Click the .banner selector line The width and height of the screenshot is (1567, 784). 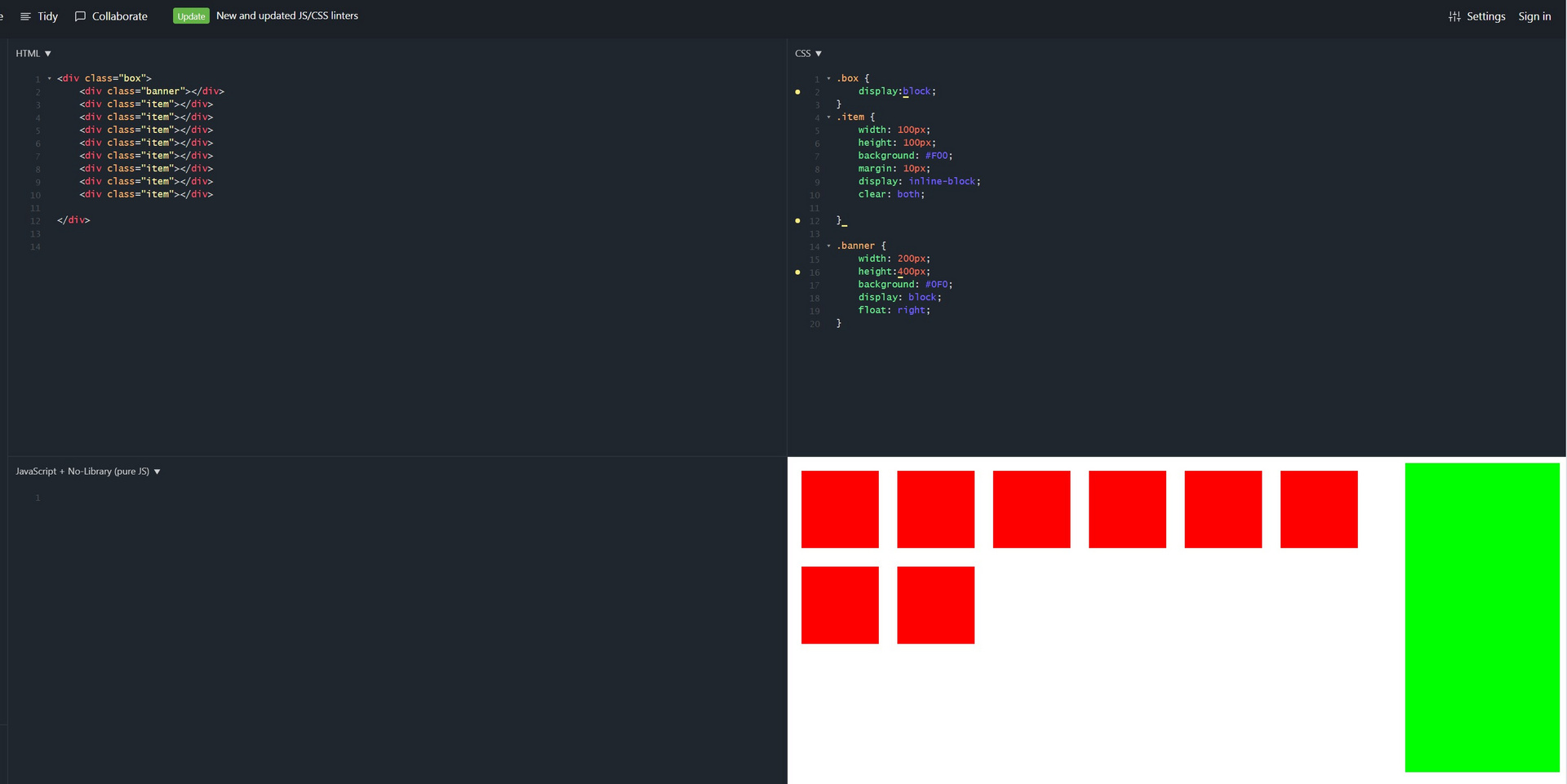[861, 246]
